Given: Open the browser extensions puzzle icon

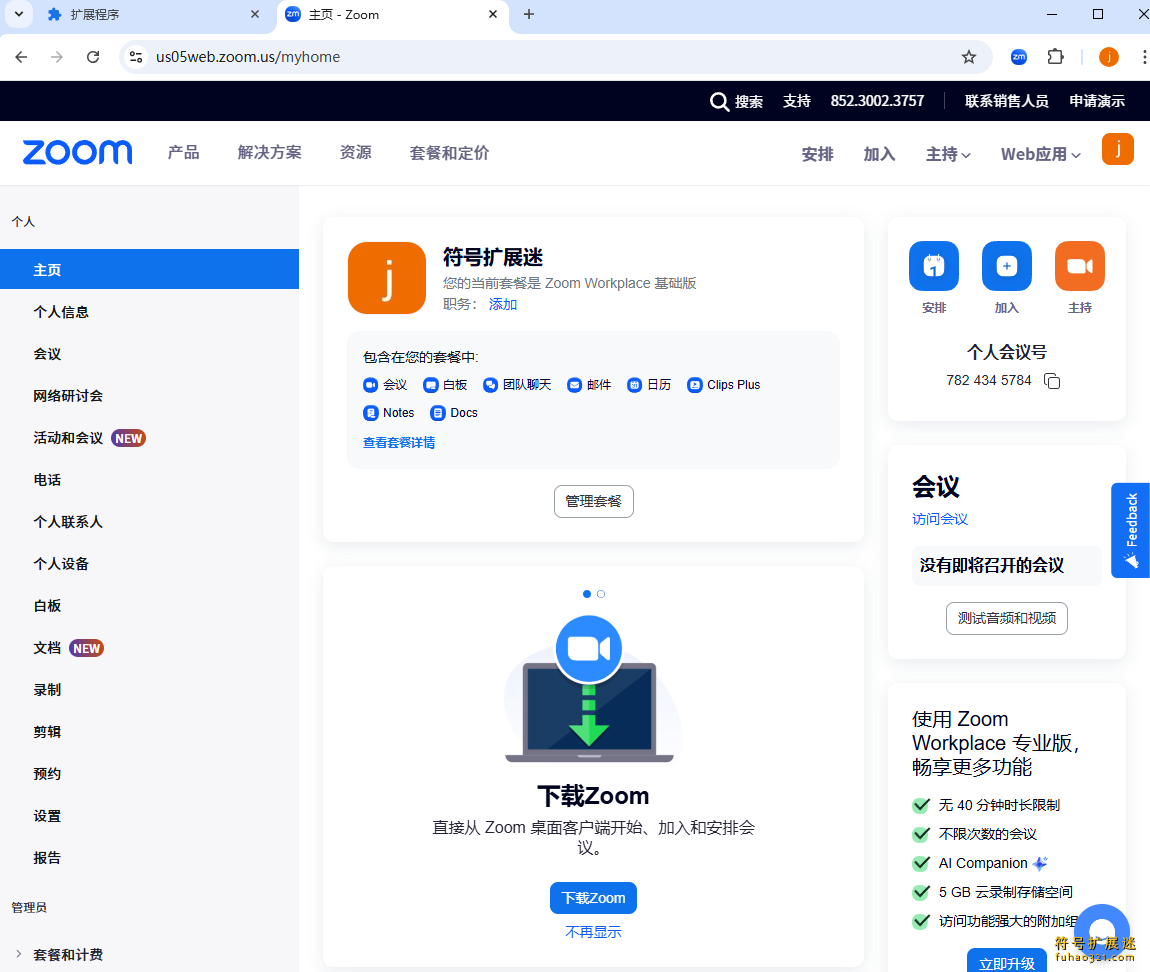Looking at the screenshot, I should [1055, 56].
